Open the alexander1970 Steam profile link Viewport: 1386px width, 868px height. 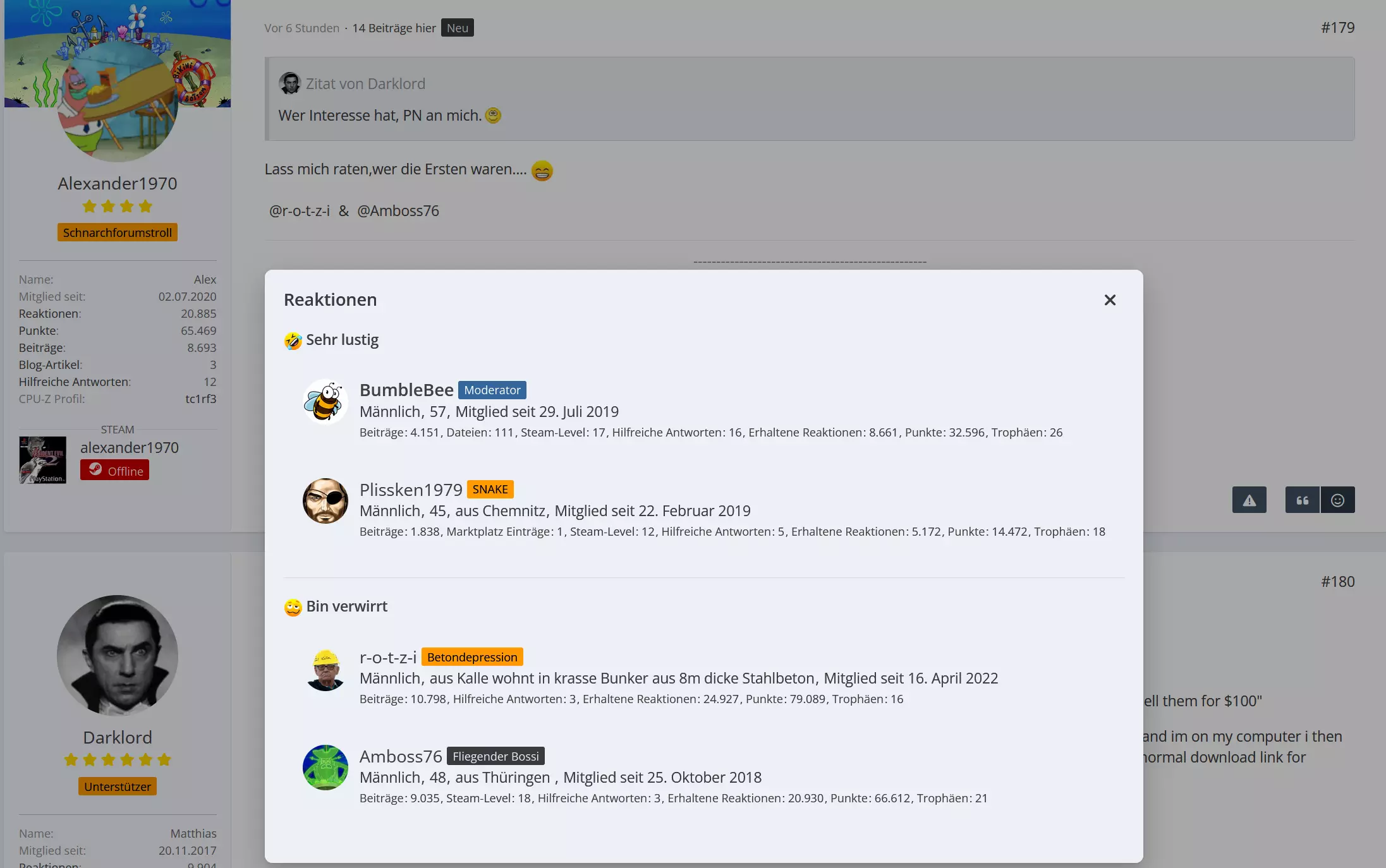[130, 447]
